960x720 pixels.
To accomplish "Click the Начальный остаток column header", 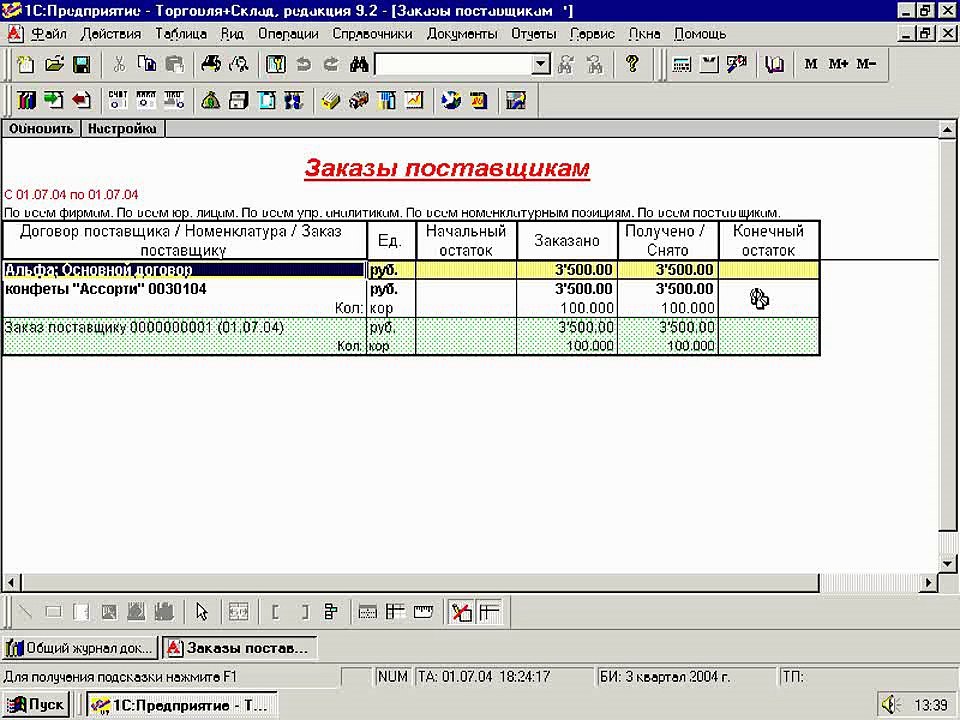I will (466, 241).
